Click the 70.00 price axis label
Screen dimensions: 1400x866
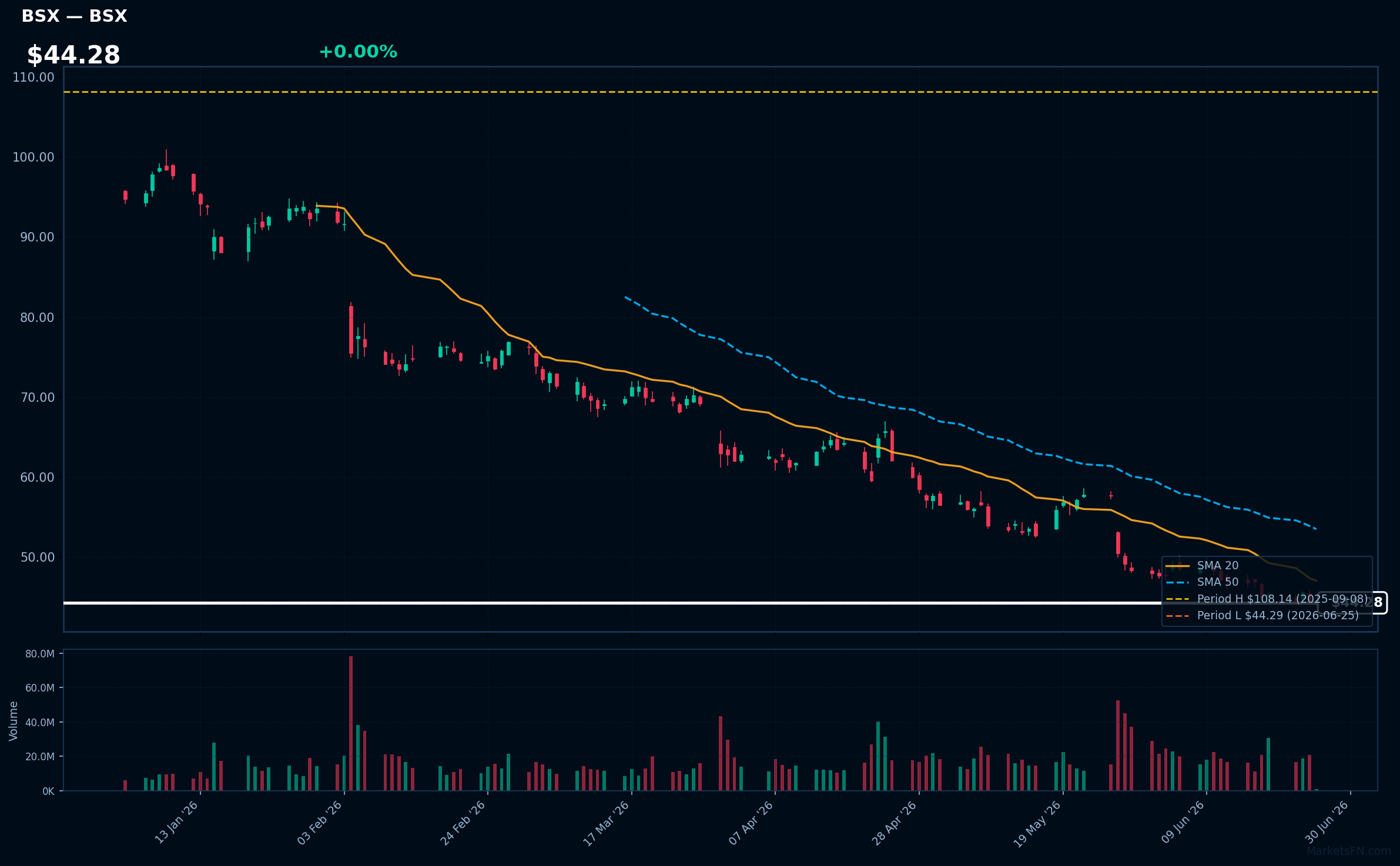point(37,397)
